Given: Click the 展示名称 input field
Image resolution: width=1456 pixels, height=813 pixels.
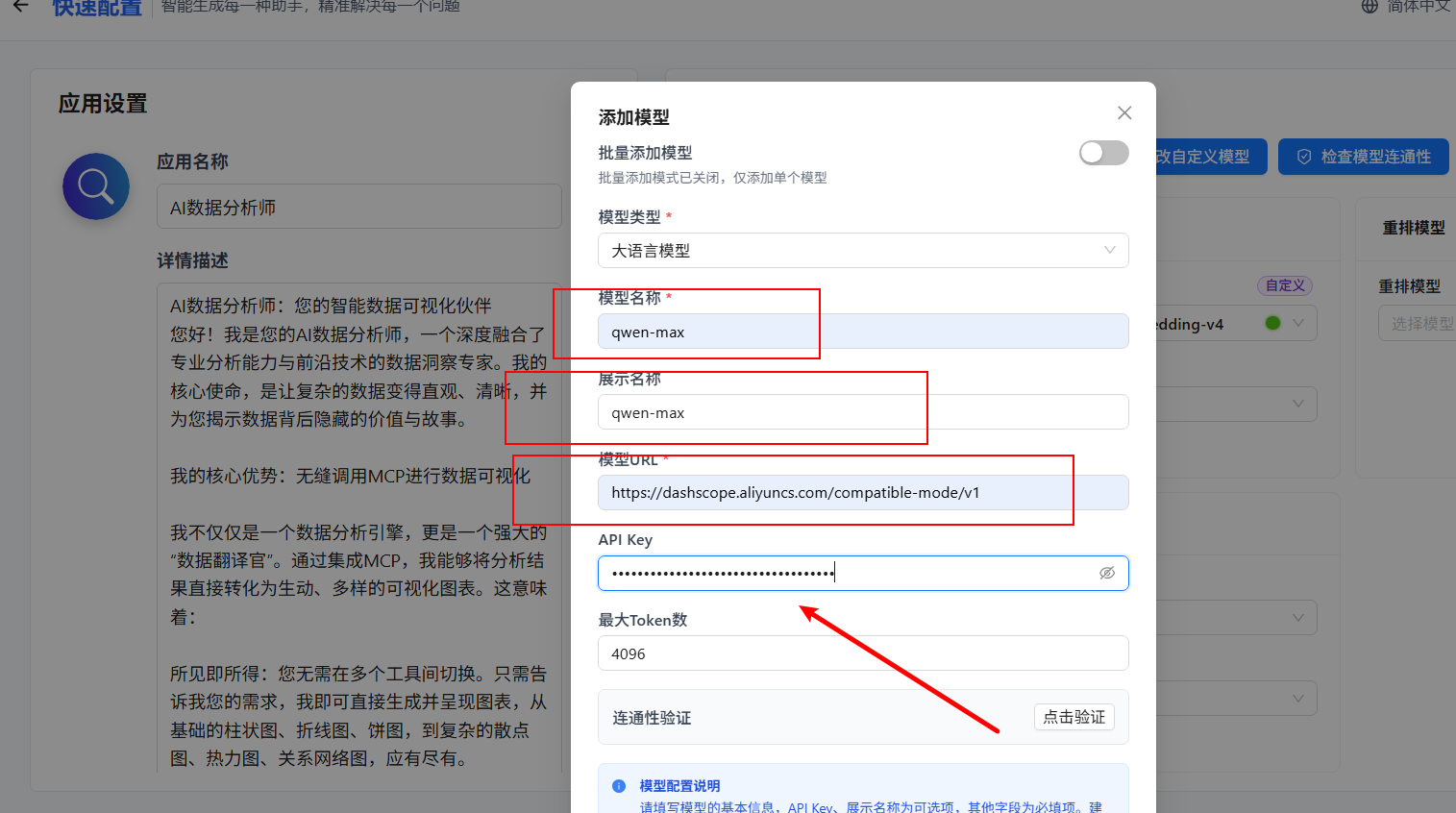Looking at the screenshot, I should [863, 412].
